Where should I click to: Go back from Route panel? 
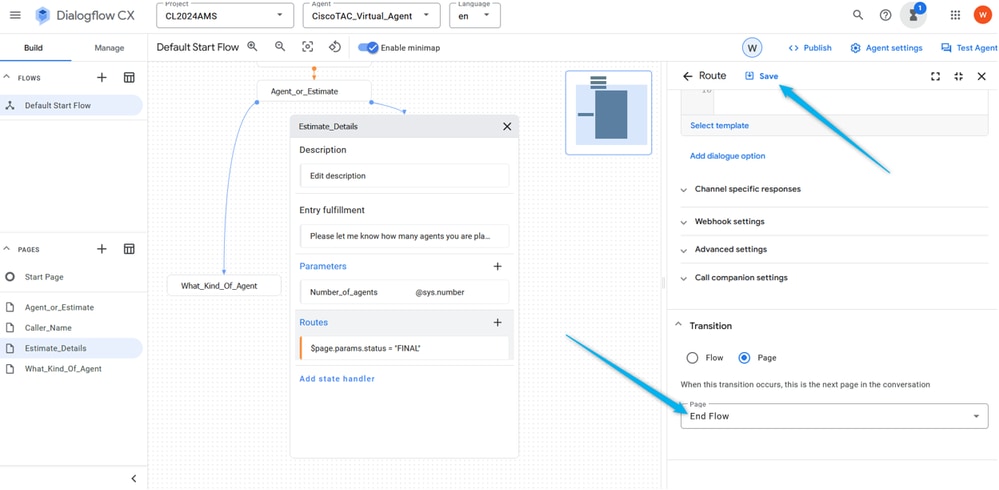pos(687,76)
